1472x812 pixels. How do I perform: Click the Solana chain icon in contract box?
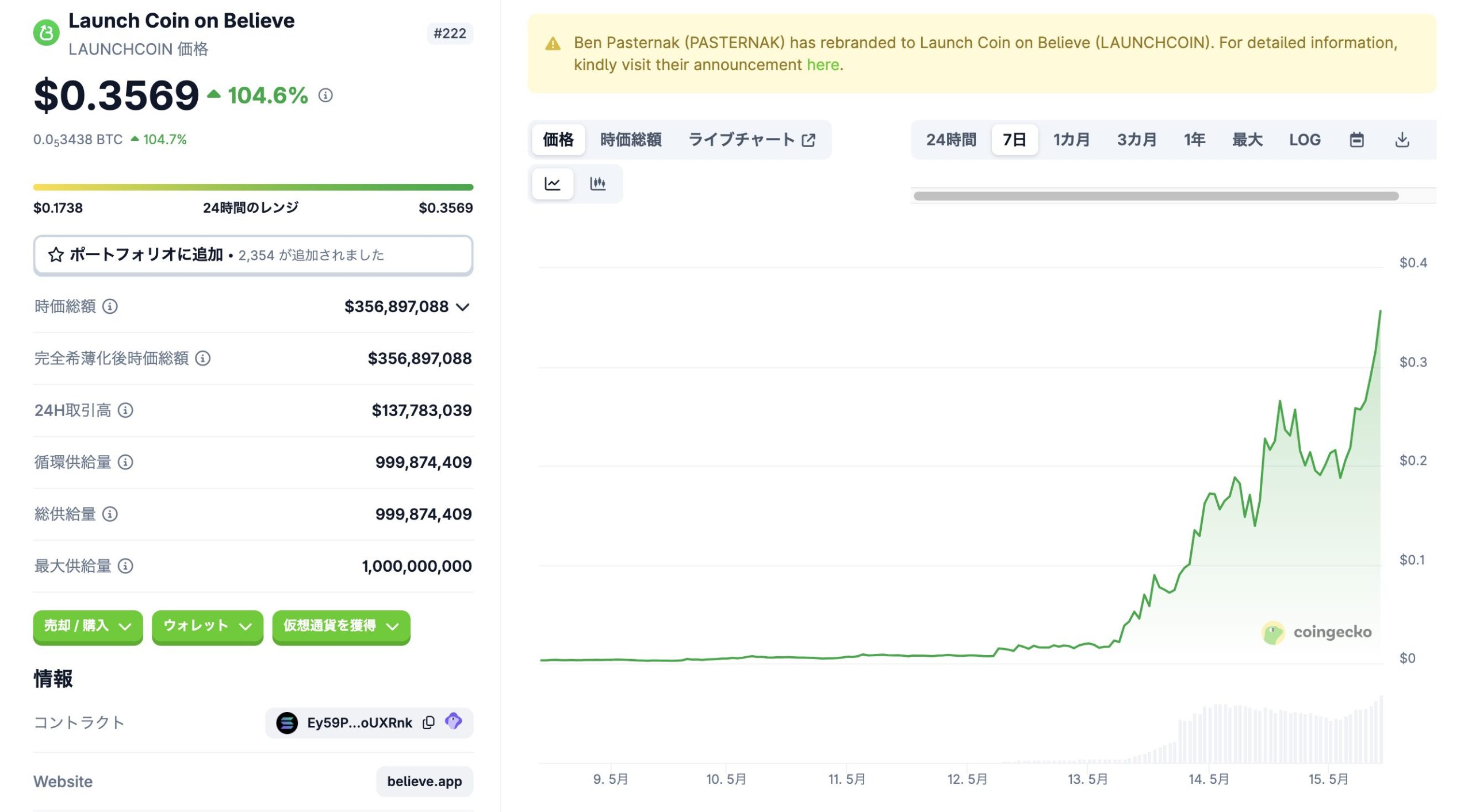click(287, 722)
